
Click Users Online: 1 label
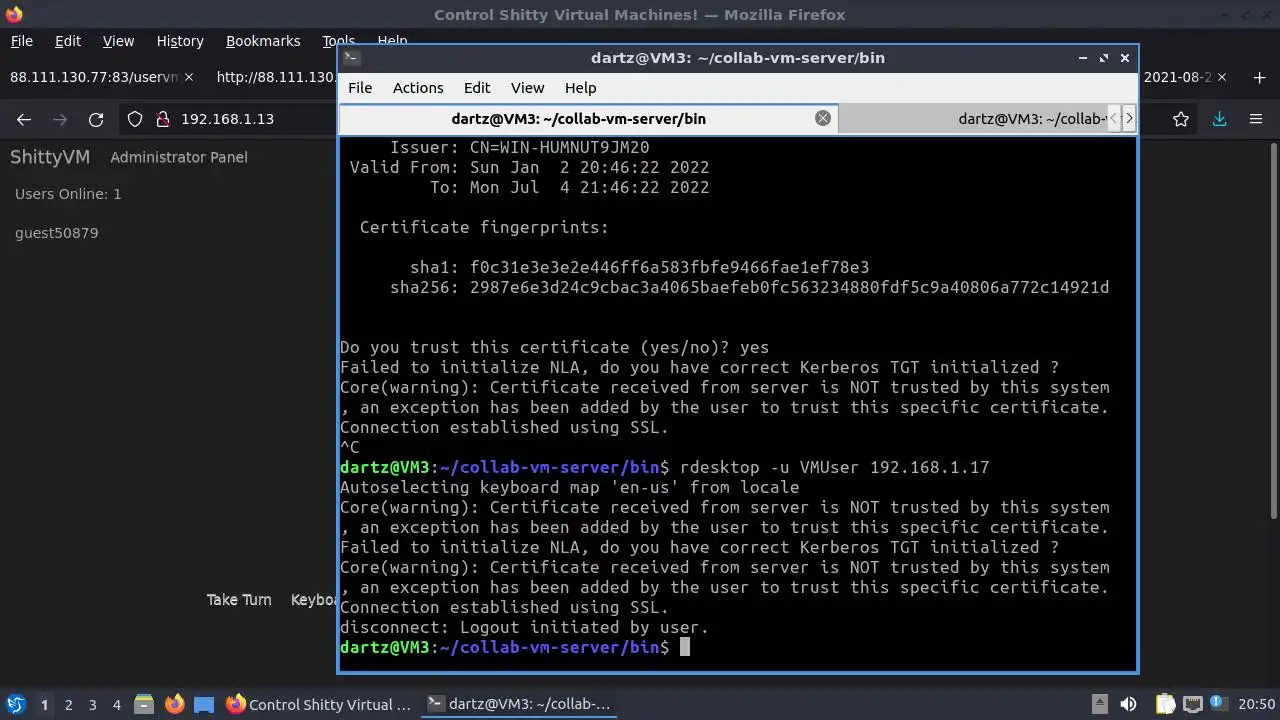68,194
